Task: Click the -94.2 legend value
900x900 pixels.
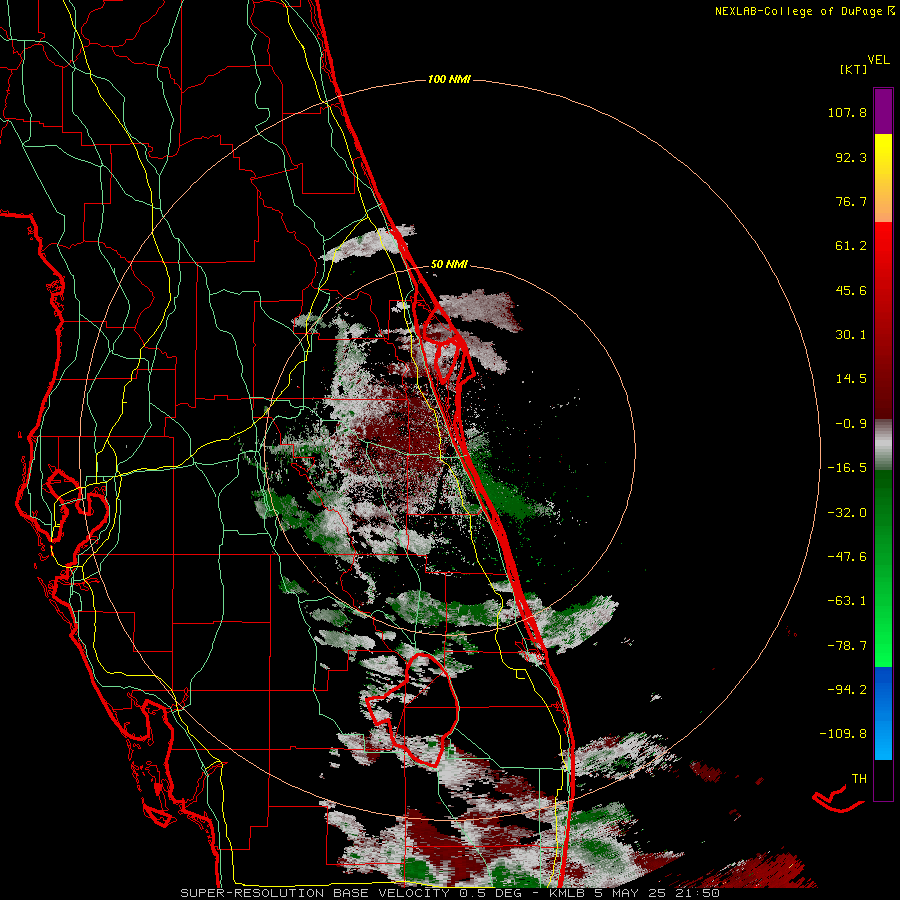Action: (847, 689)
